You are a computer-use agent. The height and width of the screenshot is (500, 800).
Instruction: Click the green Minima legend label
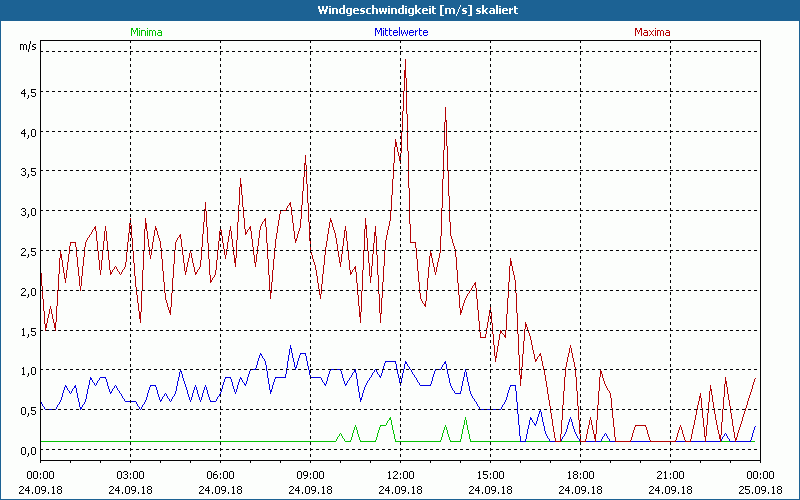[145, 32]
